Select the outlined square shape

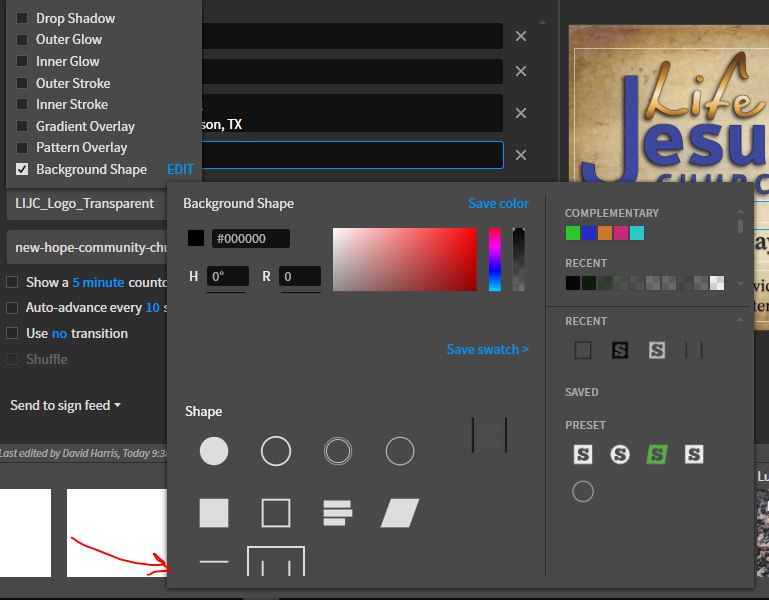(x=276, y=513)
